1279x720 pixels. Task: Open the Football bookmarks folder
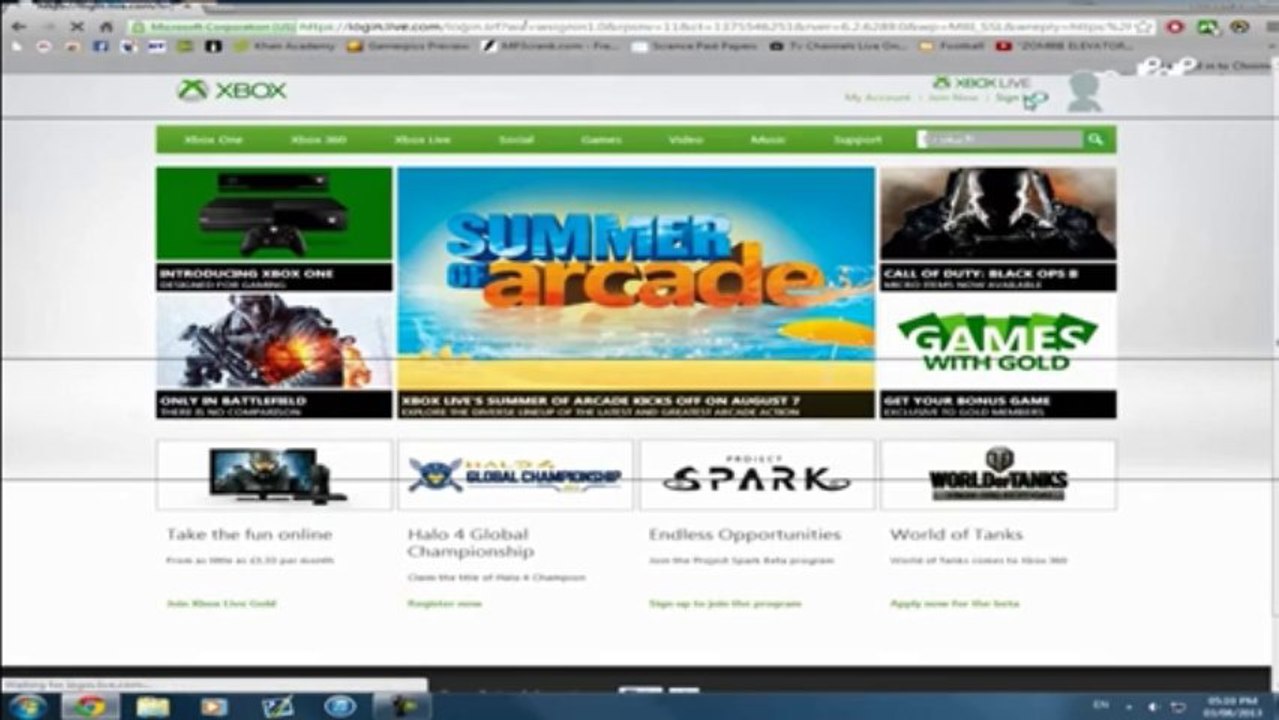click(951, 46)
